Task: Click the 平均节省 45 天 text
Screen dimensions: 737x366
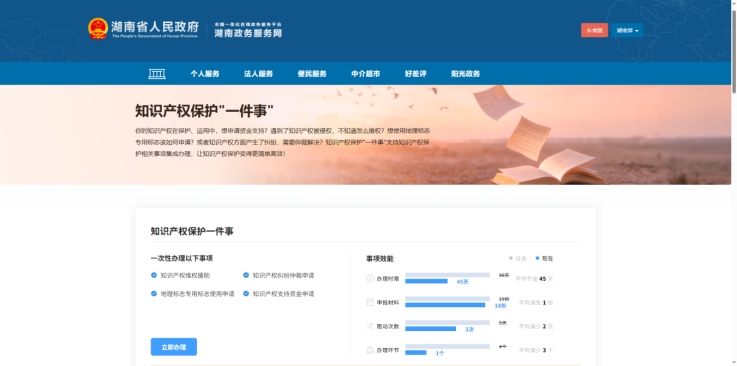Action: [x=534, y=279]
